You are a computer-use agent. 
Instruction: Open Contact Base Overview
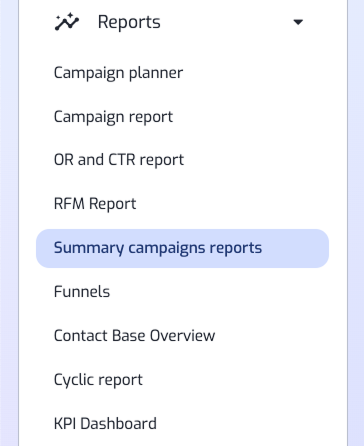coord(134,336)
